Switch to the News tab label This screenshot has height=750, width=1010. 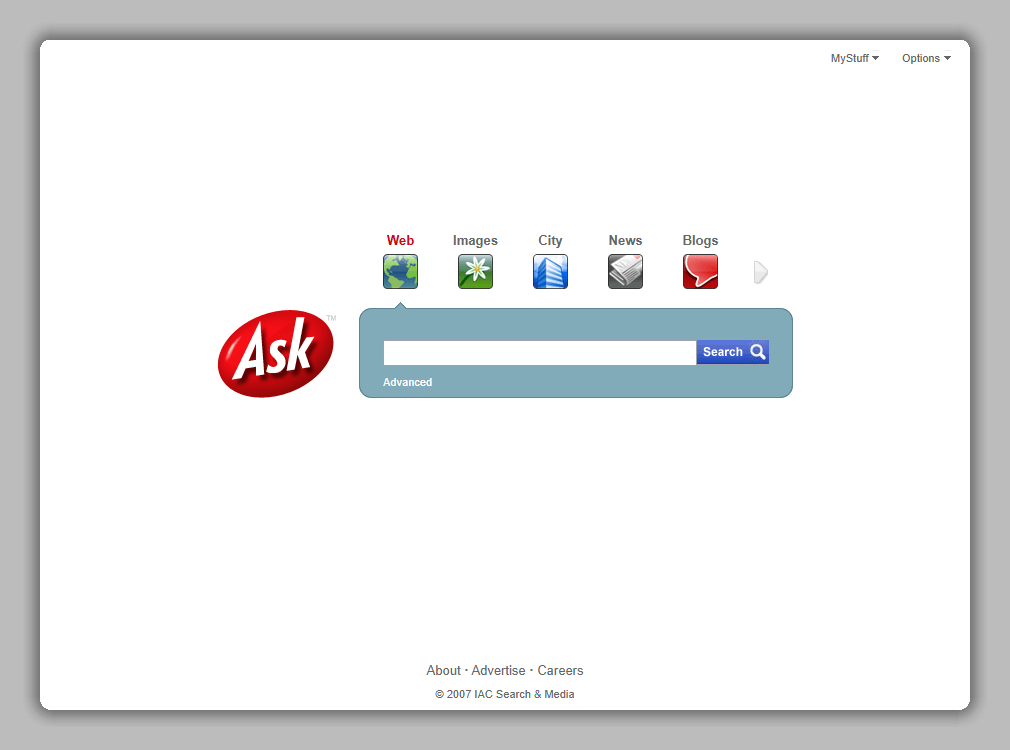click(625, 240)
